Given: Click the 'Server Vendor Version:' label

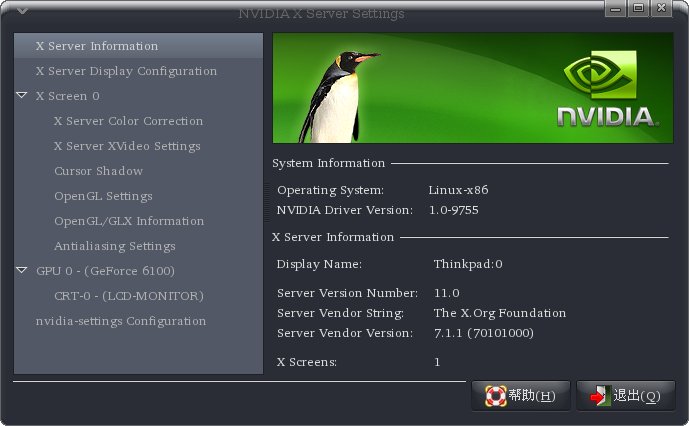Looking at the screenshot, I should click(345, 333).
